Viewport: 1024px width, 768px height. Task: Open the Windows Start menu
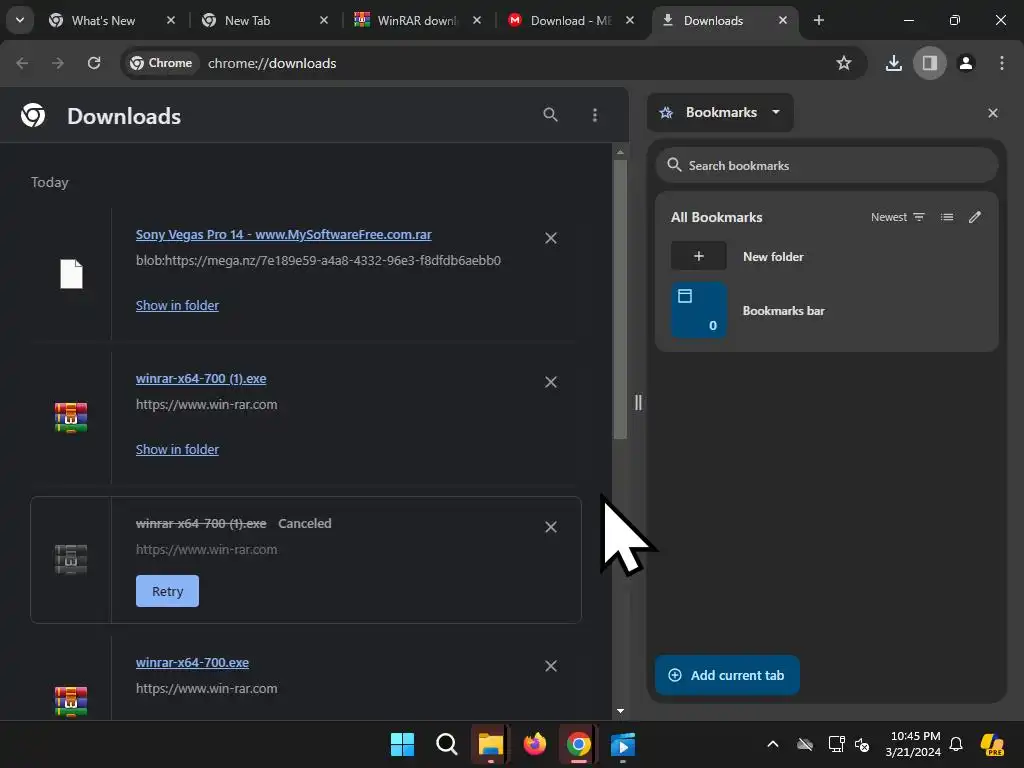[x=402, y=744]
